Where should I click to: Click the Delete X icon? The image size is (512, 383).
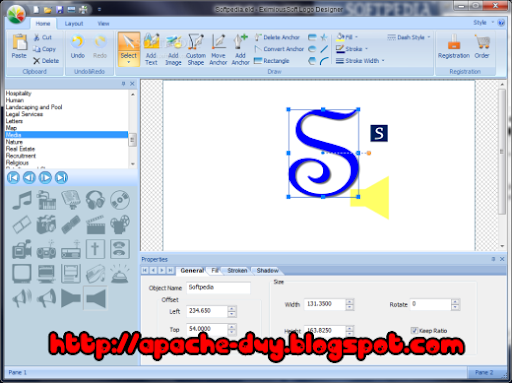pos(37,61)
